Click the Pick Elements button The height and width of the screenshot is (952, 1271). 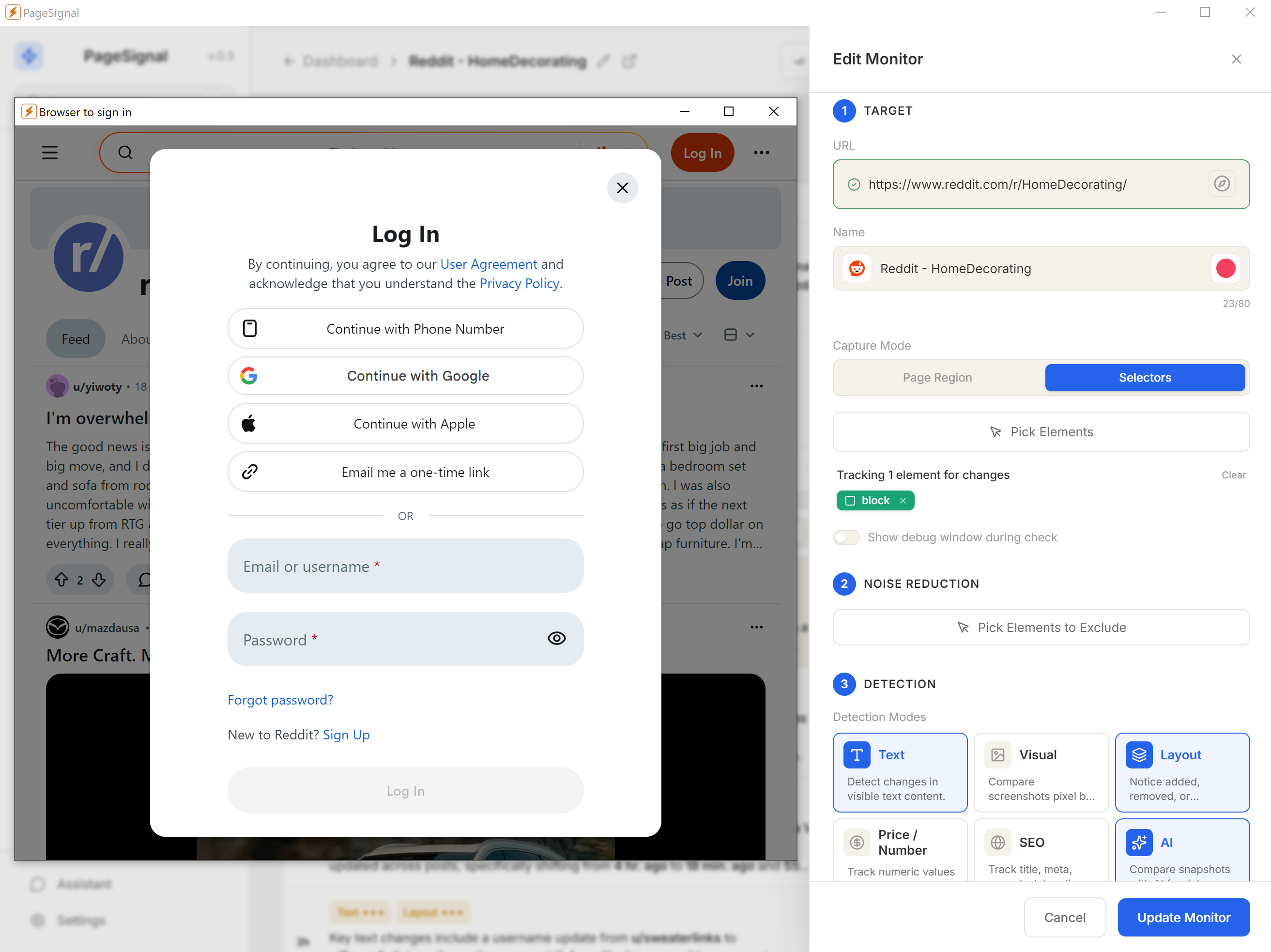click(1041, 431)
